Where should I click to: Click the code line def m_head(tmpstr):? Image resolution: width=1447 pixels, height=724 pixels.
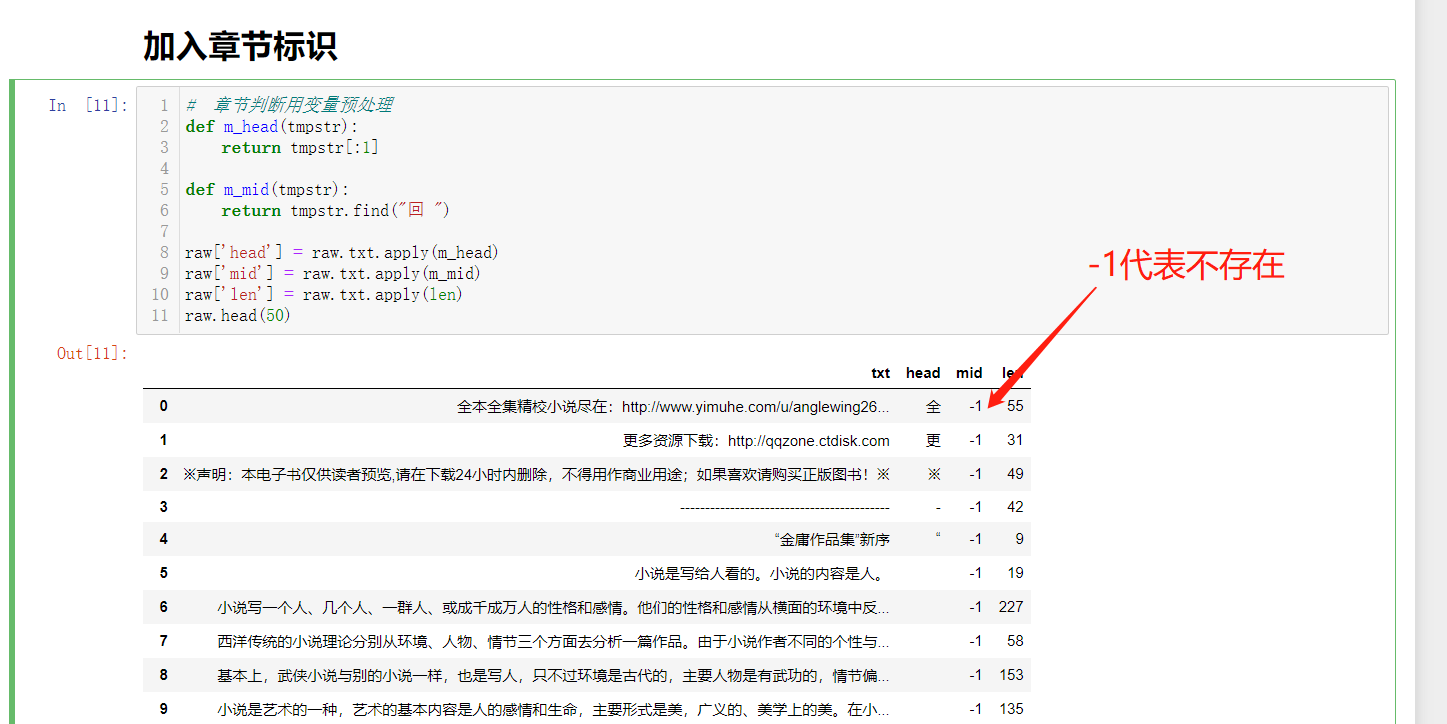[x=271, y=126]
